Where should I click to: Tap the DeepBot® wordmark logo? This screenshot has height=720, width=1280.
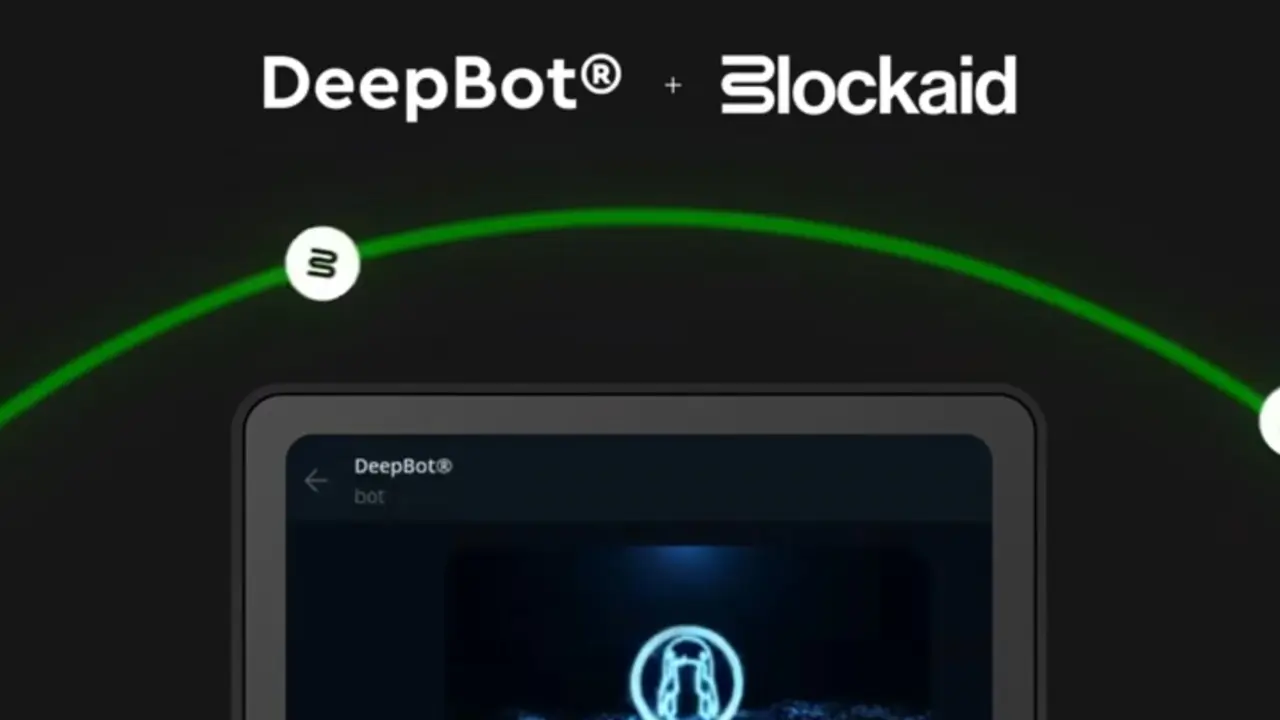440,86
